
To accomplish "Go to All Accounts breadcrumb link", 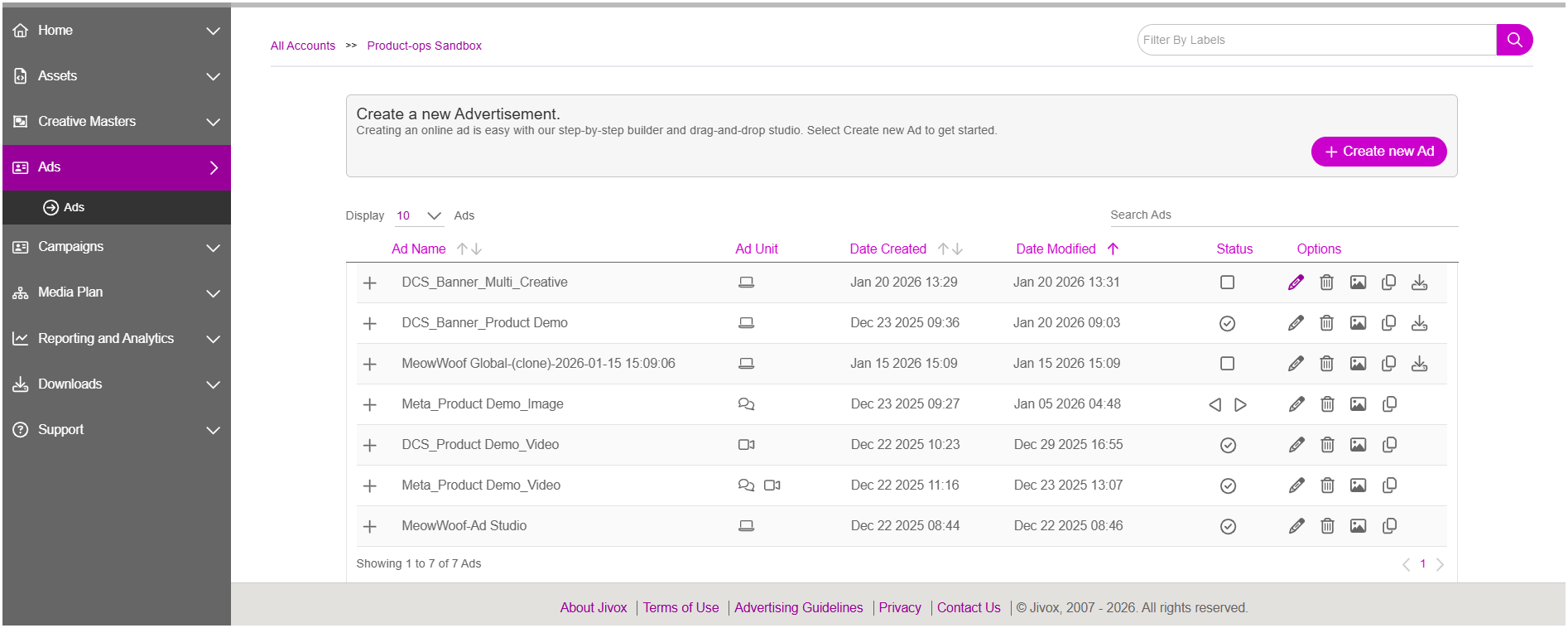I will click(303, 46).
